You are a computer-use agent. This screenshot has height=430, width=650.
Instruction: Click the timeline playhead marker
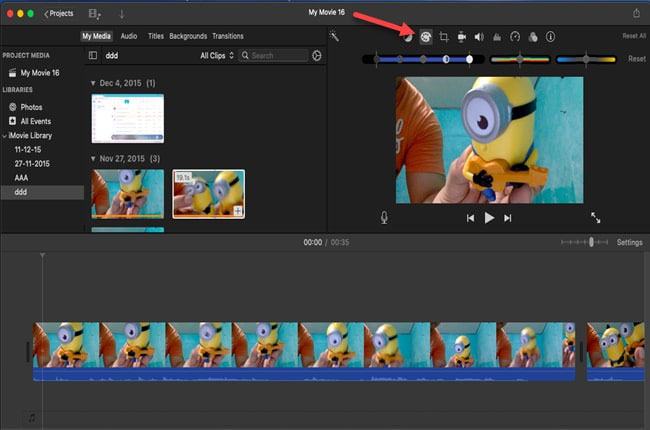[42, 255]
